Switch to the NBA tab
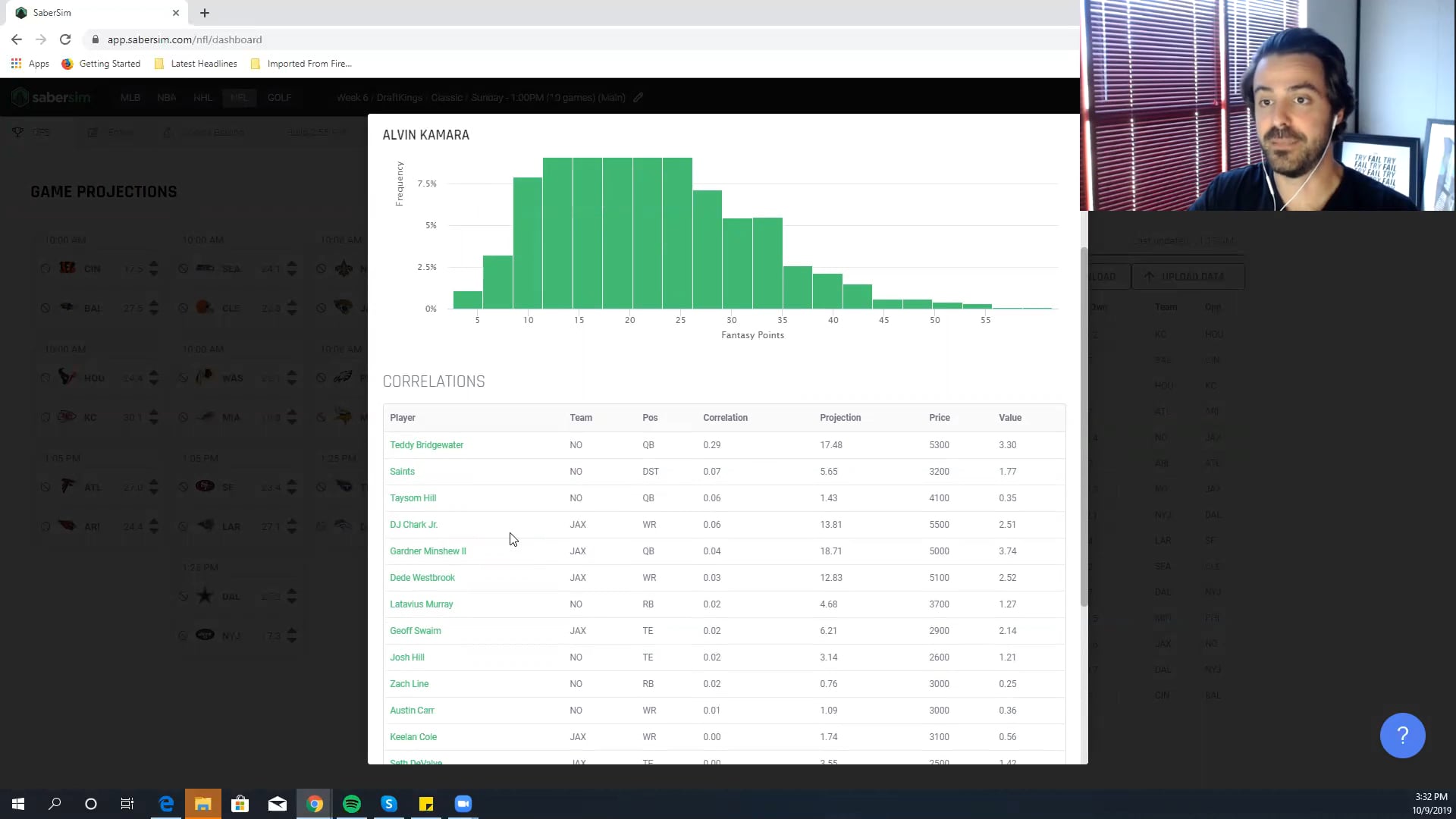The image size is (1456, 819). pos(166,97)
